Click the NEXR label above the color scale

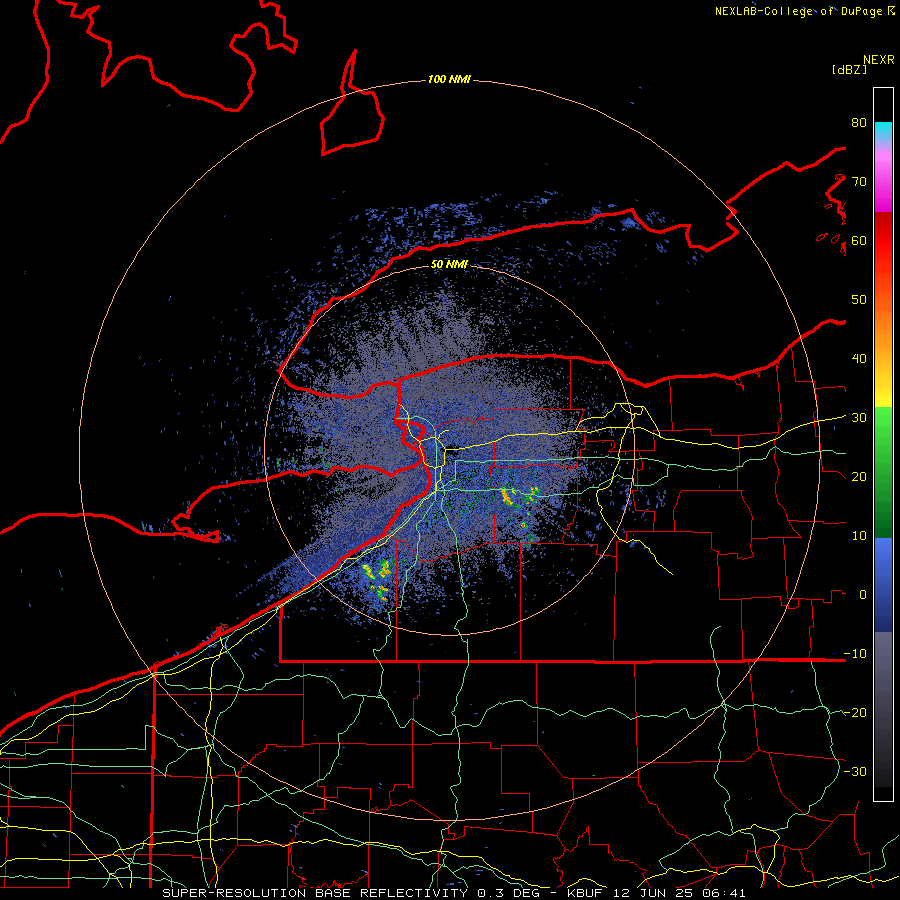pyautogui.click(x=879, y=60)
